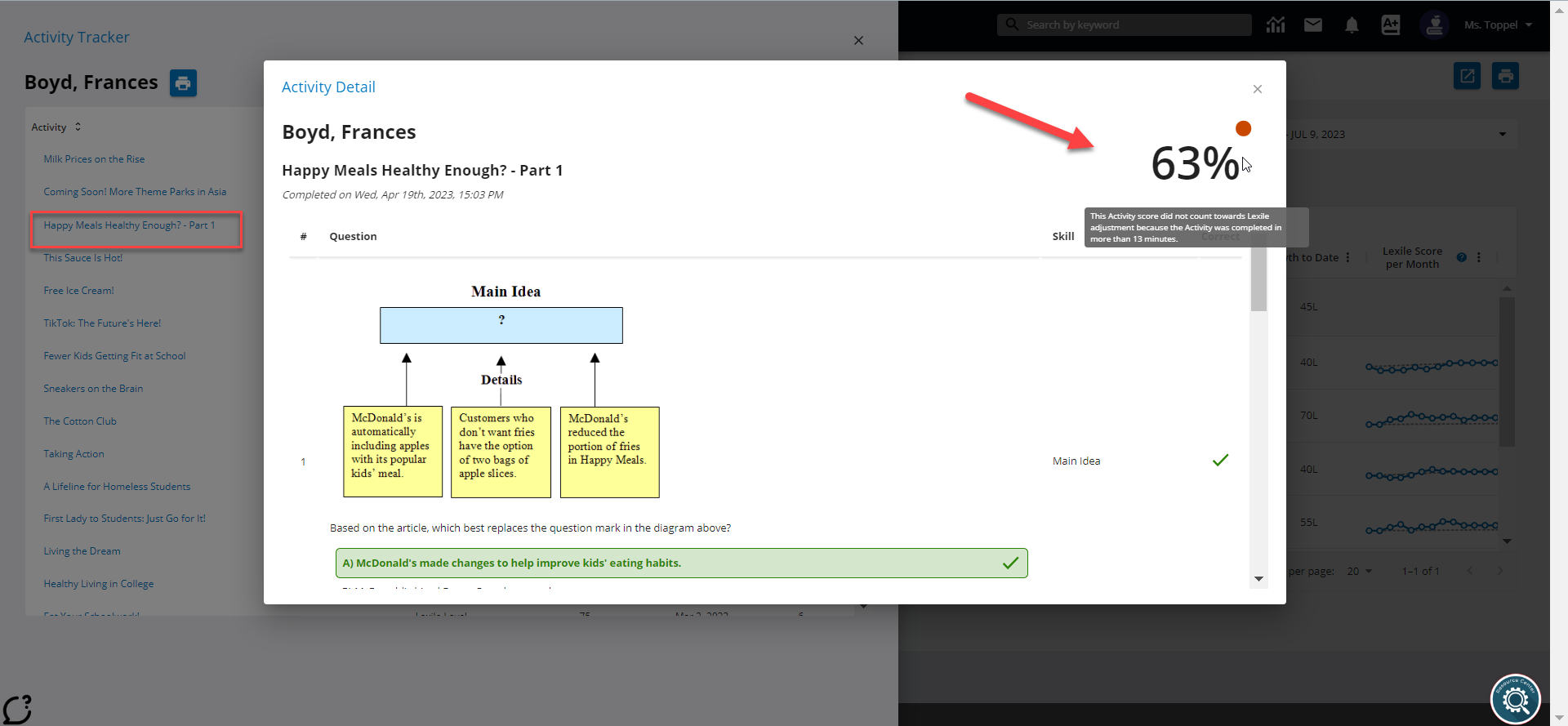The width and height of the screenshot is (1568, 726).
Task: Click the scroll down arrow in Activity Detail
Action: pyautogui.click(x=1258, y=579)
